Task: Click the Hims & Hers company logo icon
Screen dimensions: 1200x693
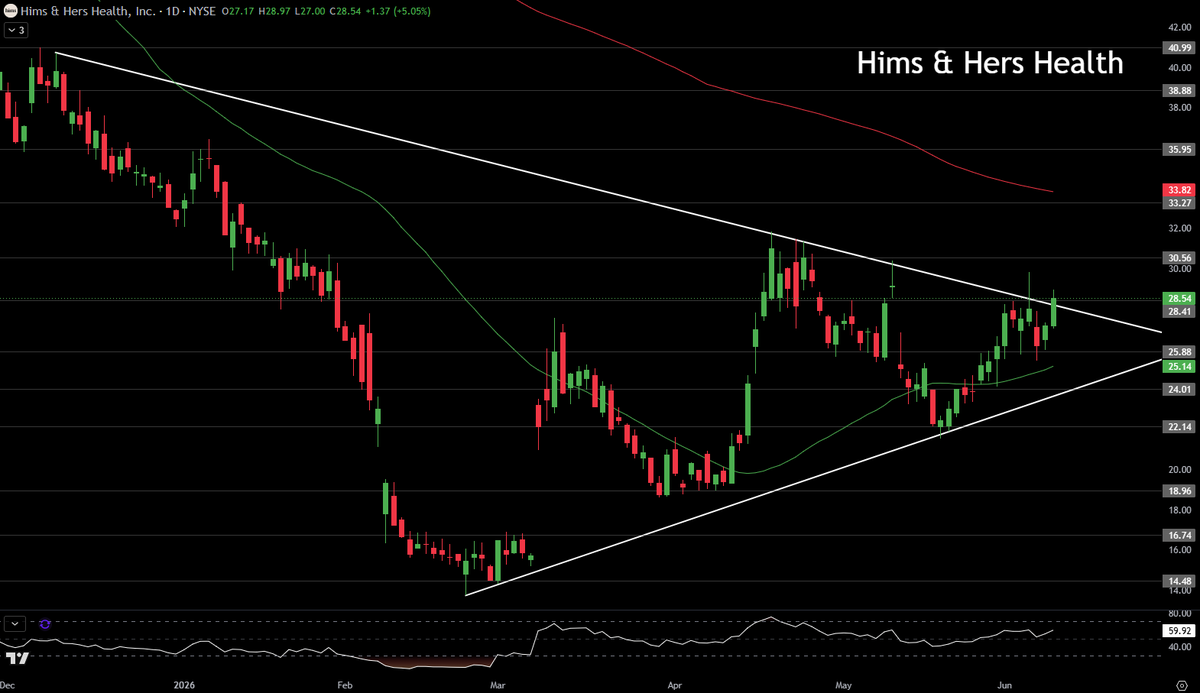Action: click(9, 9)
